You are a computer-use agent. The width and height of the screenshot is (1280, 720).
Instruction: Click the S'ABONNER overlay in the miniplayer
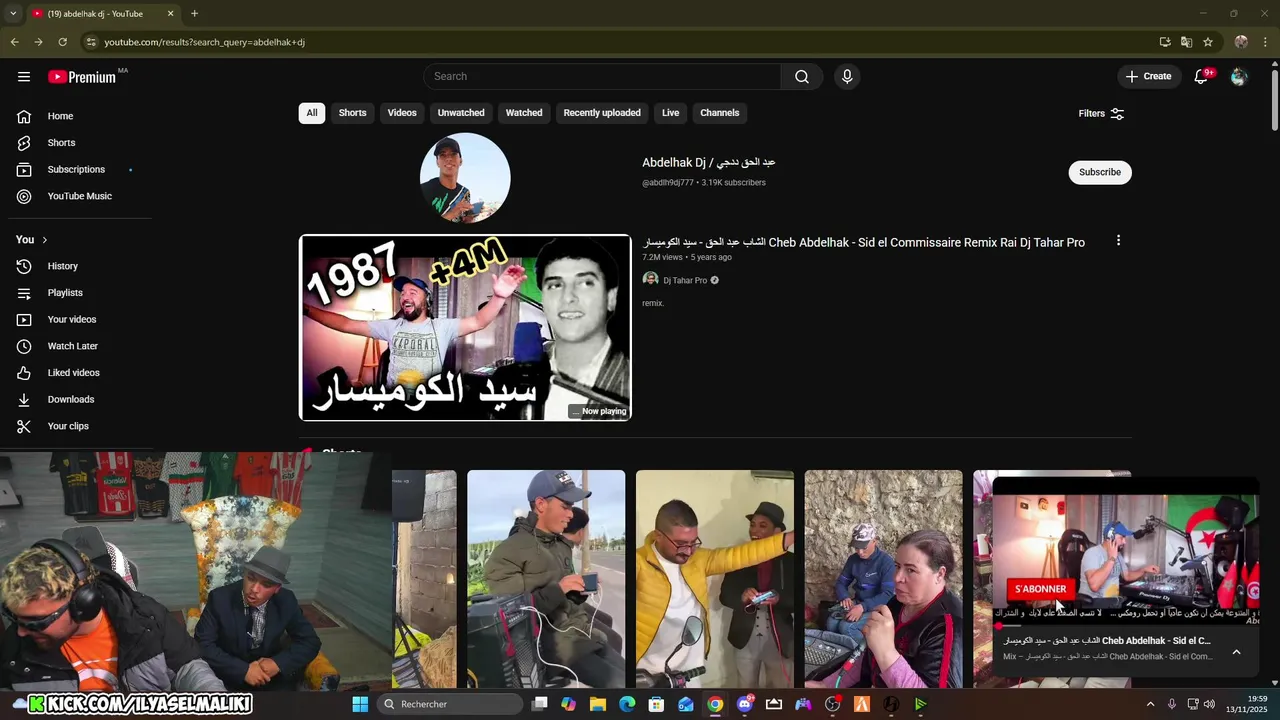tap(1040, 589)
